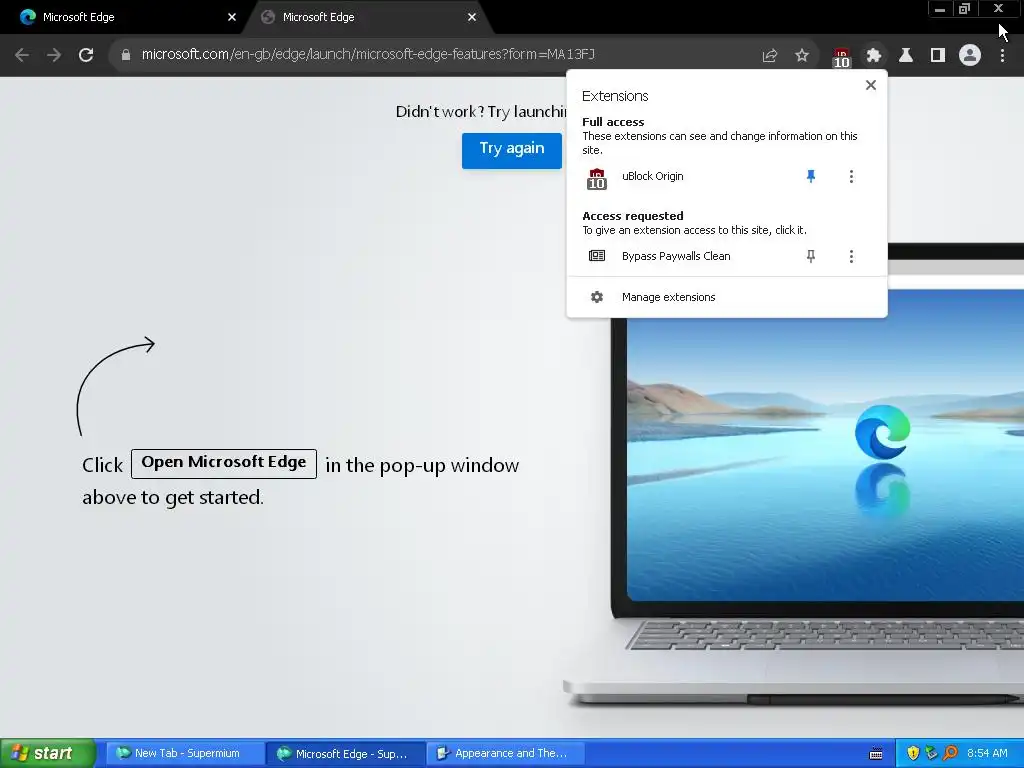The height and width of the screenshot is (768, 1024).
Task: Open the side panel toolbar icon
Action: [938, 56]
